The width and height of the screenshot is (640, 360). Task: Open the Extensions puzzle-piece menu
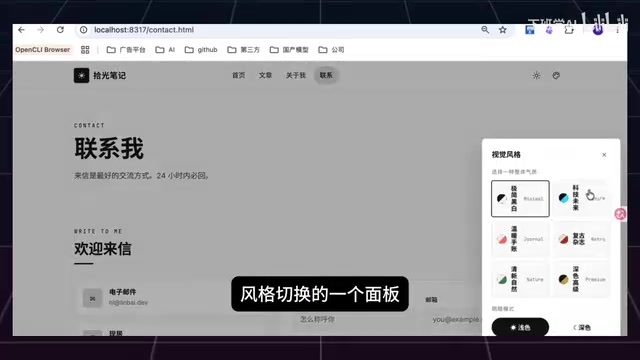click(x=569, y=30)
